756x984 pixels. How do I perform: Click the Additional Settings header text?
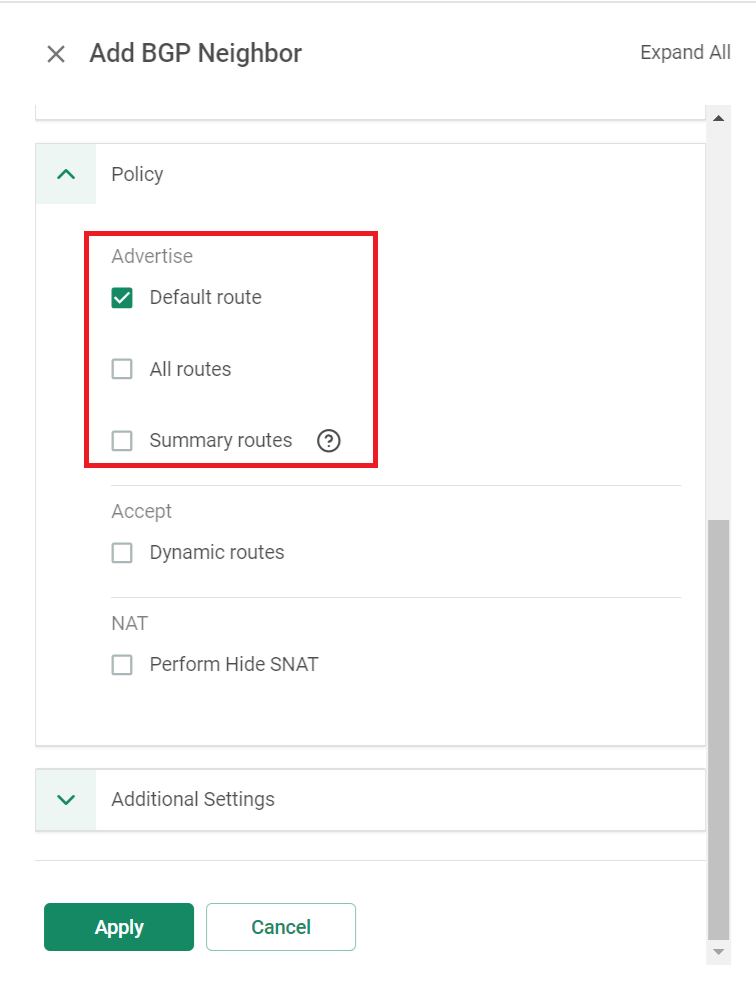[193, 799]
